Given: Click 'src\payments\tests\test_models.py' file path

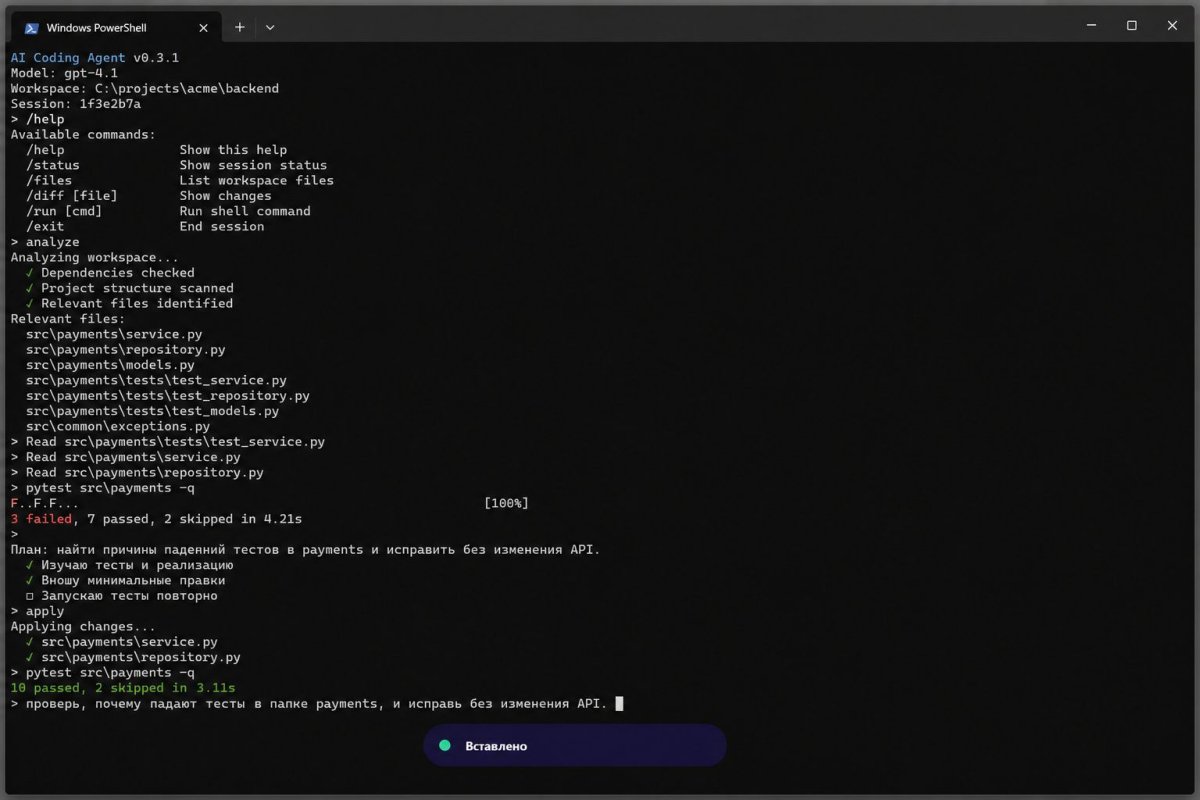Looking at the screenshot, I should pyautogui.click(x=153, y=411).
